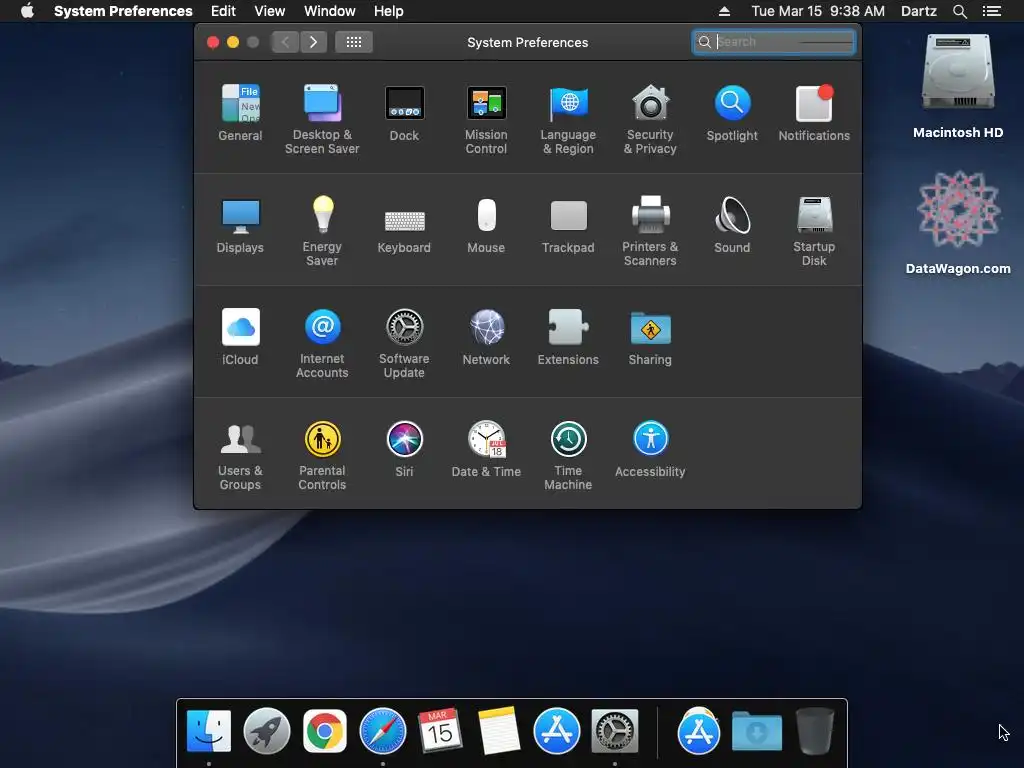Open the System Preferences app menu
Viewport: 1024px width, 768px height.
123,11
